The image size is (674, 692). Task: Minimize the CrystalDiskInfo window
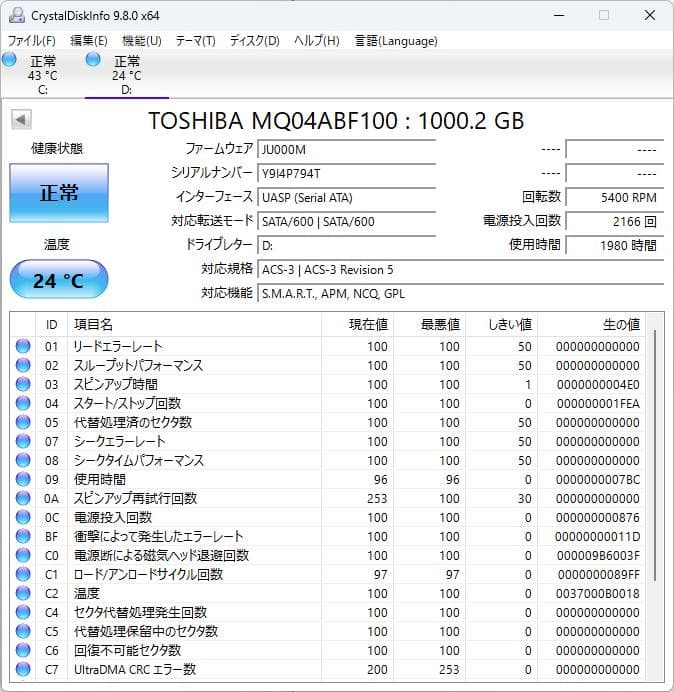(559, 15)
